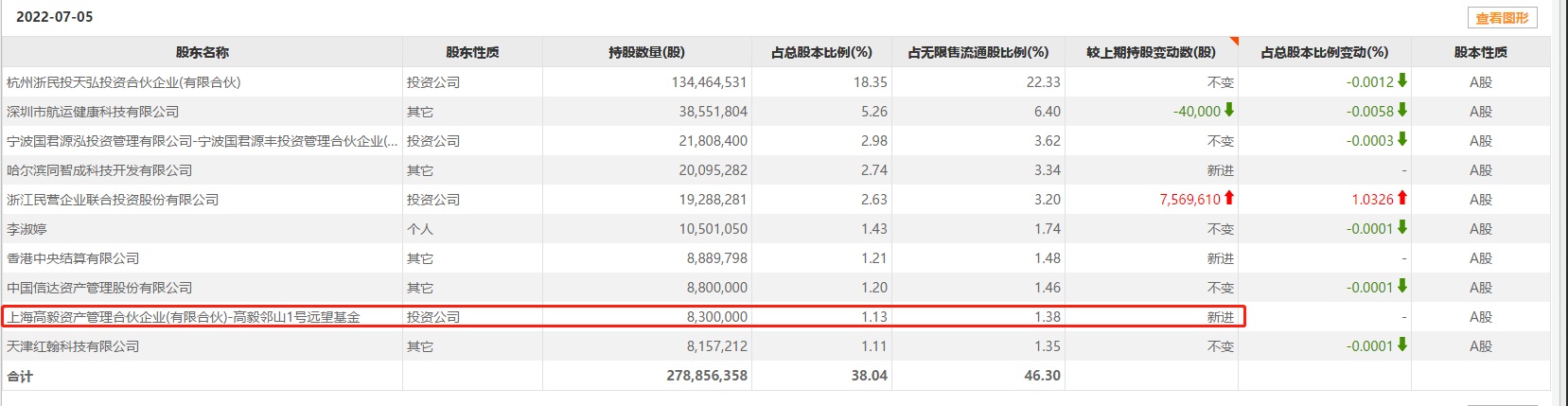Click the down arrow in 天津红翰科技 row
The height and width of the screenshot is (406, 1568).
point(1402,344)
